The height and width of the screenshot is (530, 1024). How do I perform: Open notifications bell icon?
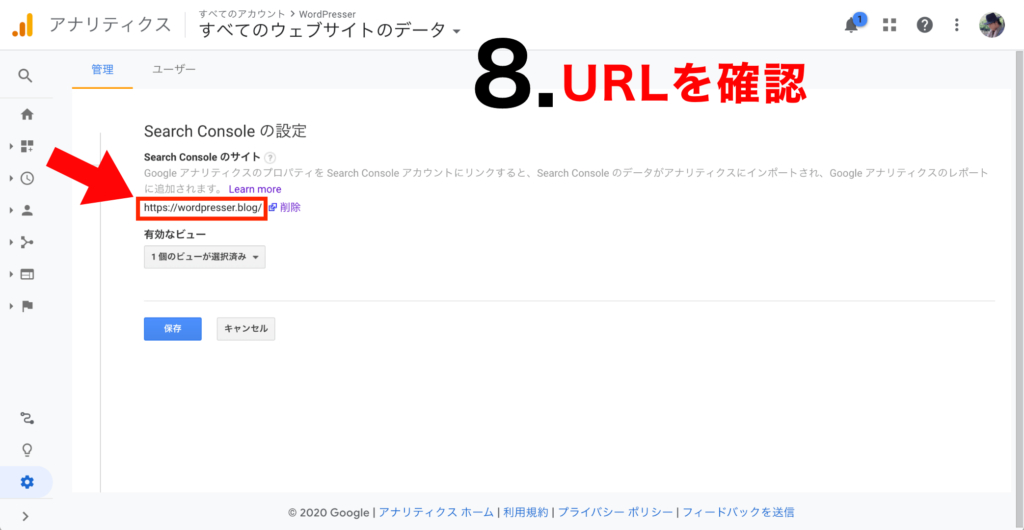point(852,25)
